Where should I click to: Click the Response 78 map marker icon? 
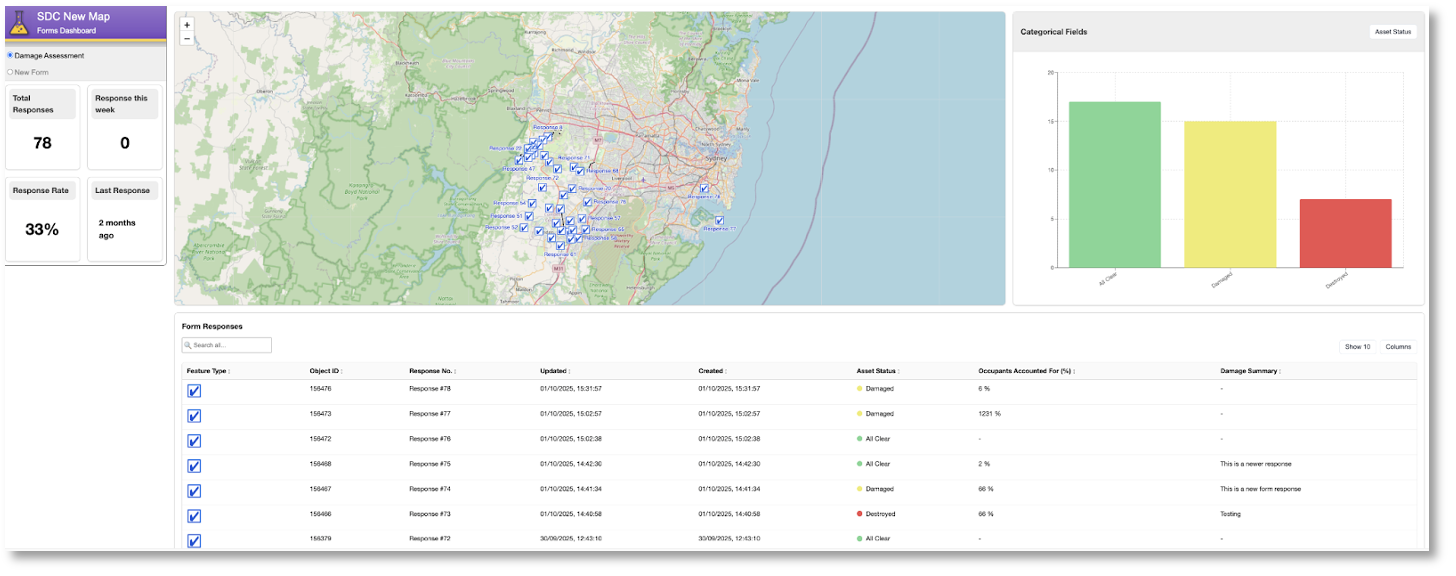tap(704, 188)
